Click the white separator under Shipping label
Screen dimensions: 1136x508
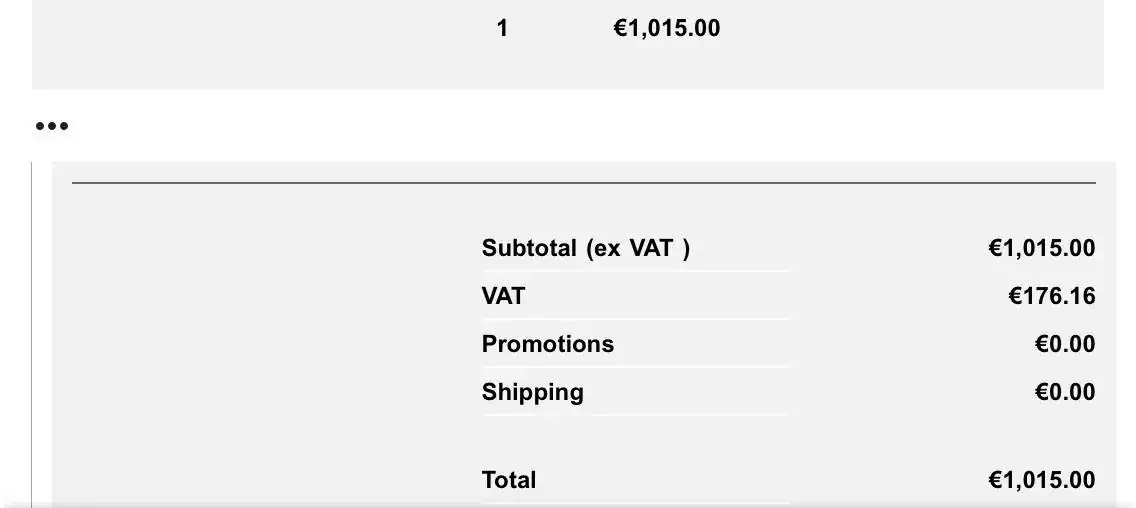click(x=635, y=414)
